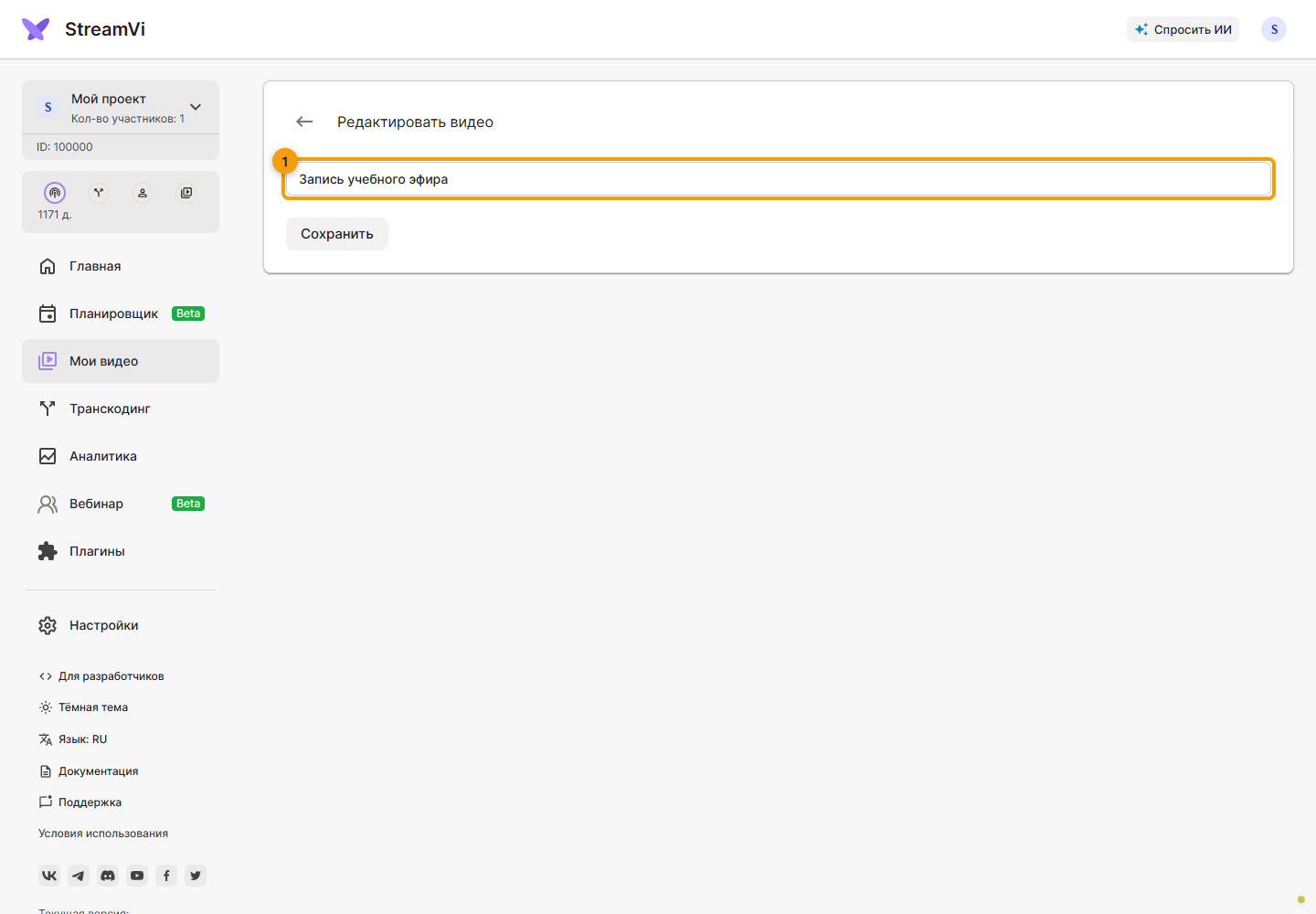
Task: Open Документация link
Action: (x=89, y=771)
